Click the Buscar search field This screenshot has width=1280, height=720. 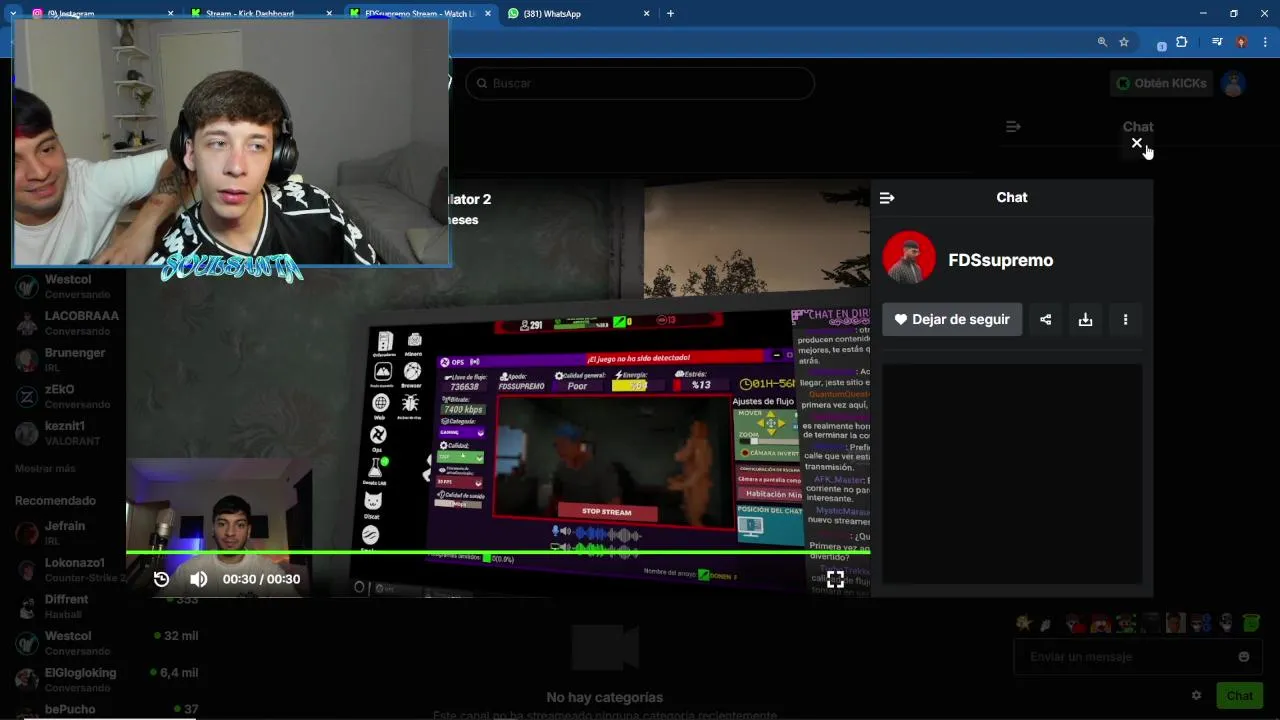coord(640,83)
